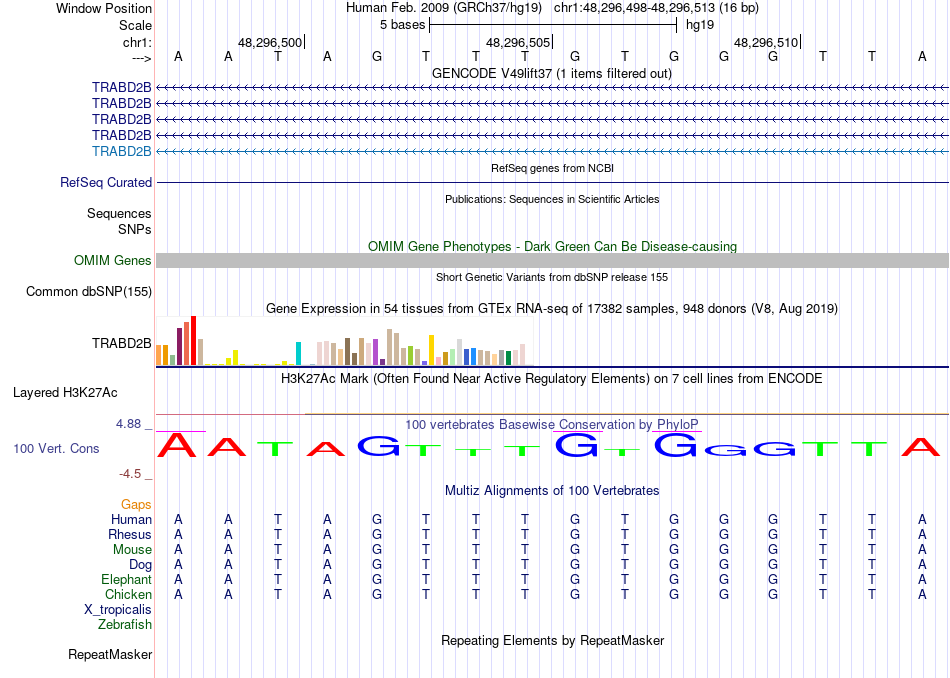Click the 5 bases scale bar label
950x678 pixels.
click(x=402, y=25)
